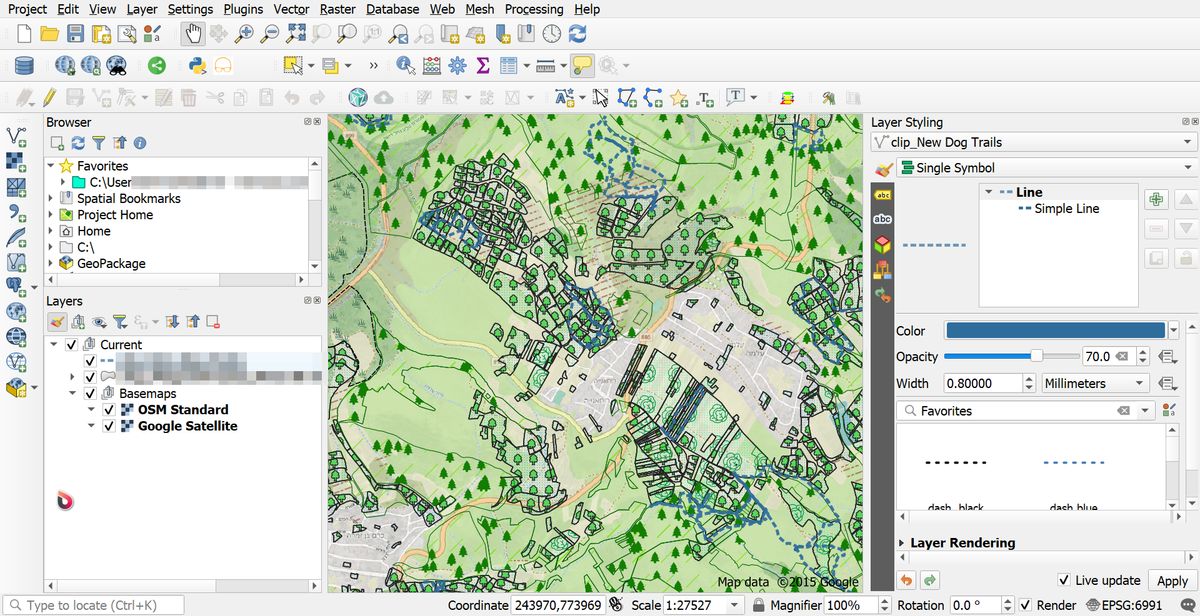The width and height of the screenshot is (1200, 616).
Task: Click the Apply button
Action: (1172, 581)
